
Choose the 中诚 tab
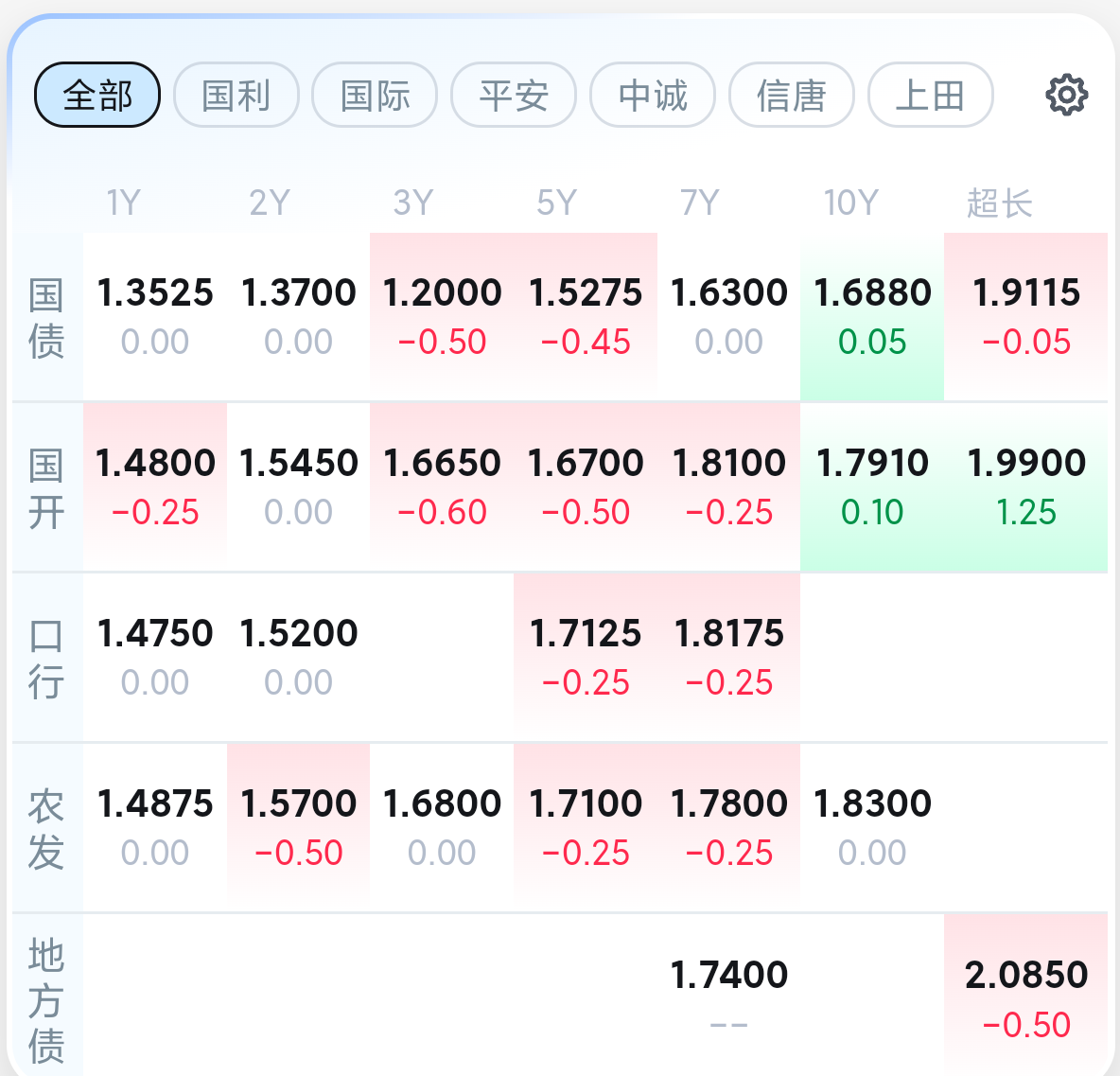pos(653,95)
